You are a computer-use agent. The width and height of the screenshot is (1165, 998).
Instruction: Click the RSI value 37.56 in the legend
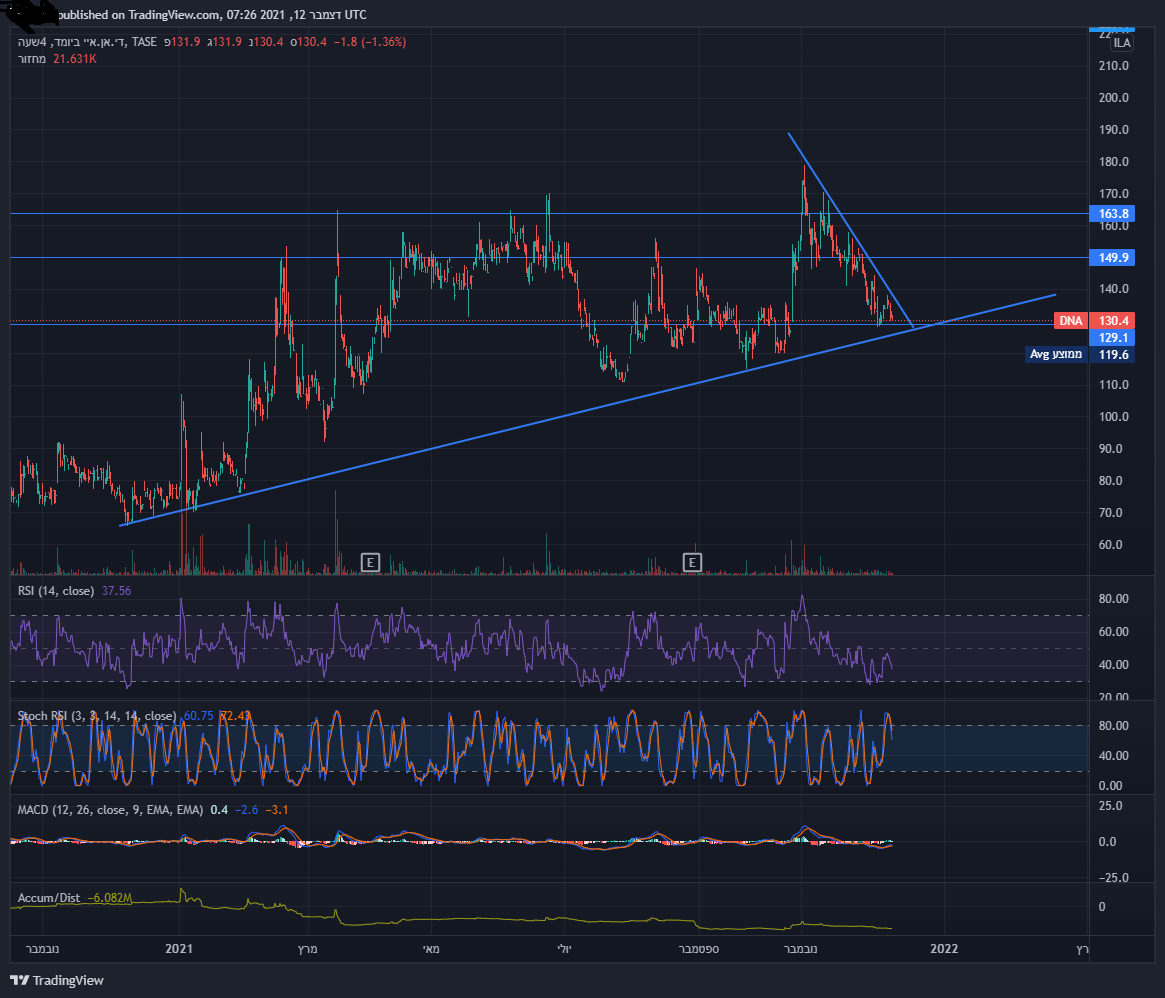tap(116, 591)
